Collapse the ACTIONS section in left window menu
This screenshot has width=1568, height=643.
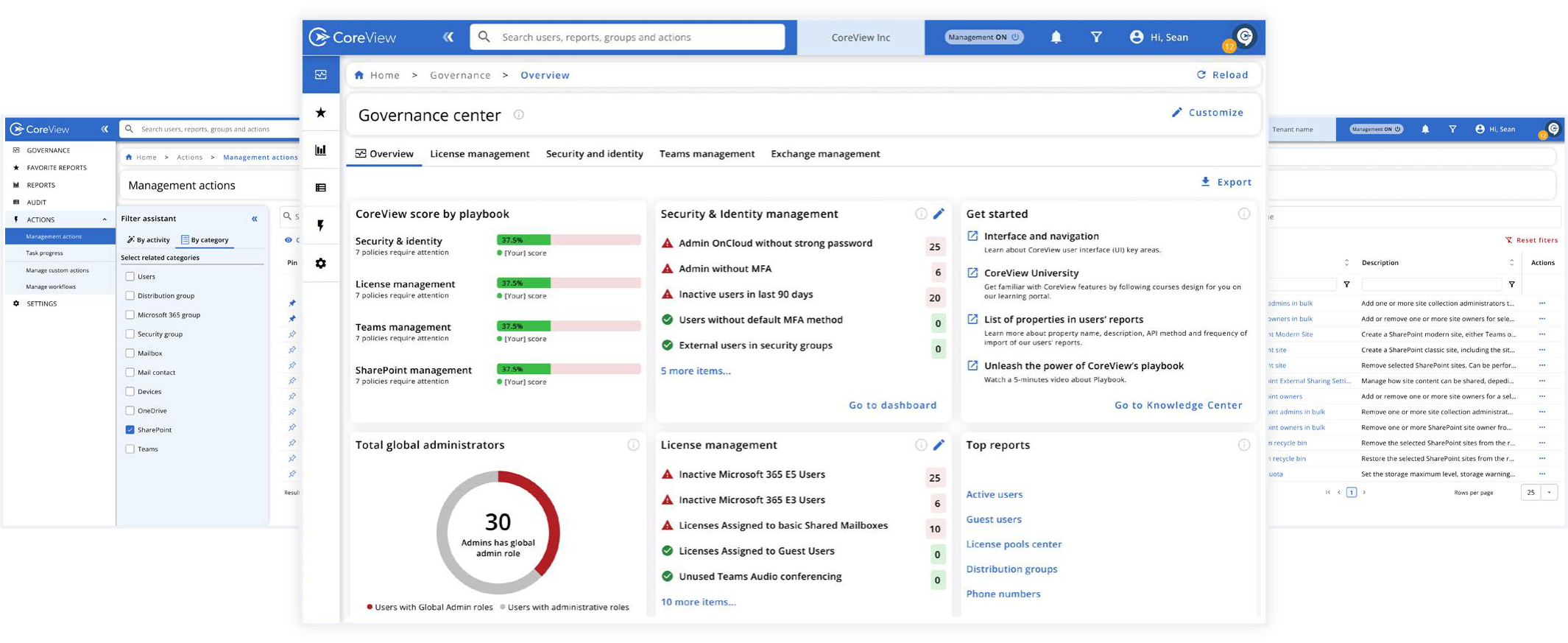click(105, 219)
